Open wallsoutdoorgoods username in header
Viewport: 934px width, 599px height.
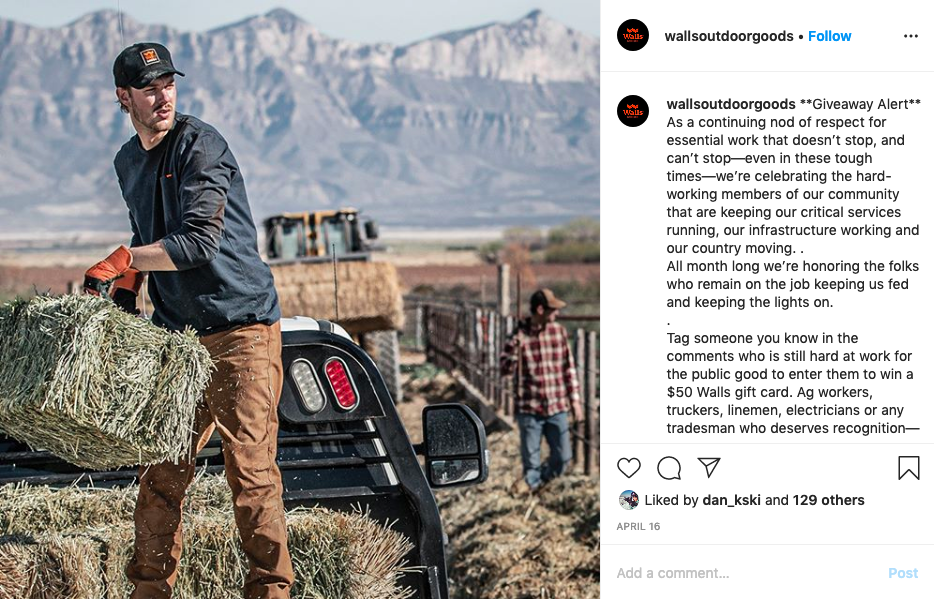point(728,36)
